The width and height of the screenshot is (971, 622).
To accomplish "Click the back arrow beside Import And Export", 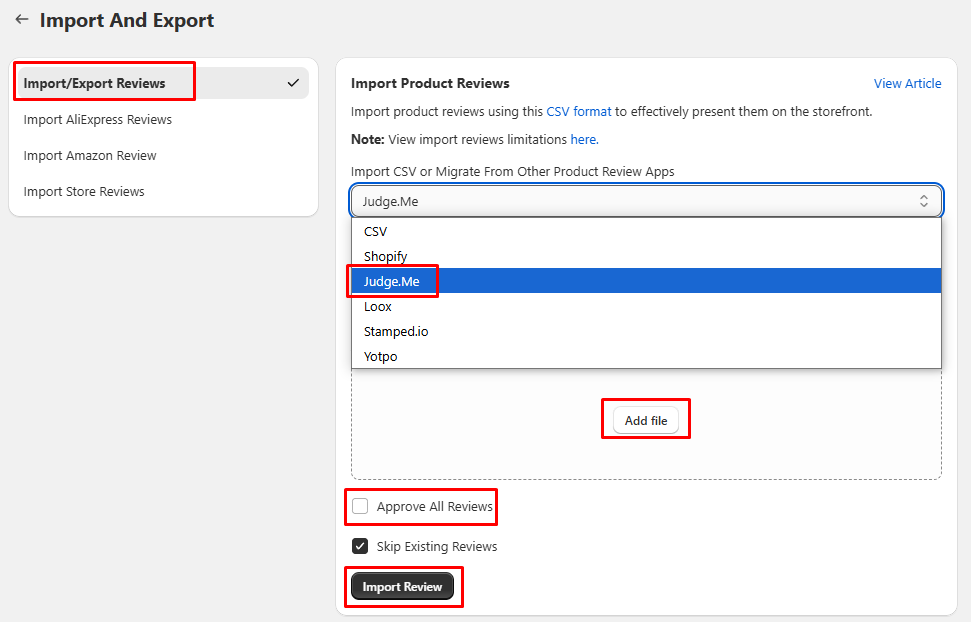I will click(22, 19).
